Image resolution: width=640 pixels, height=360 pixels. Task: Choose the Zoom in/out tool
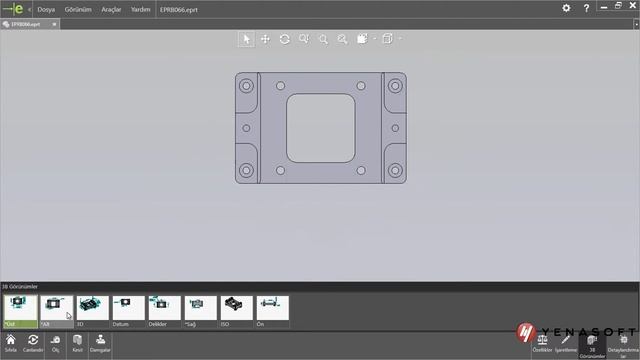[304, 39]
